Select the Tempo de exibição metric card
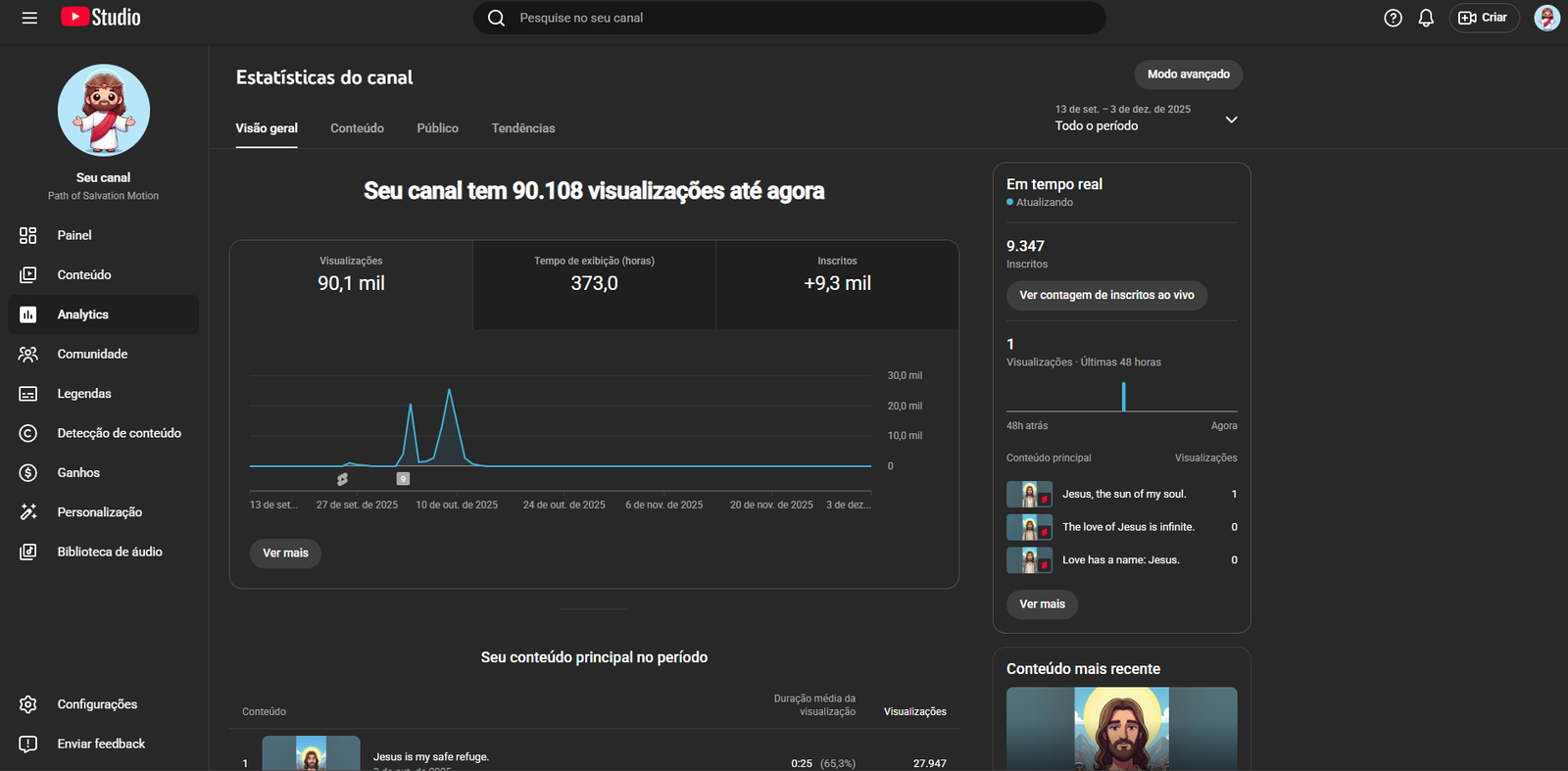 click(x=594, y=284)
